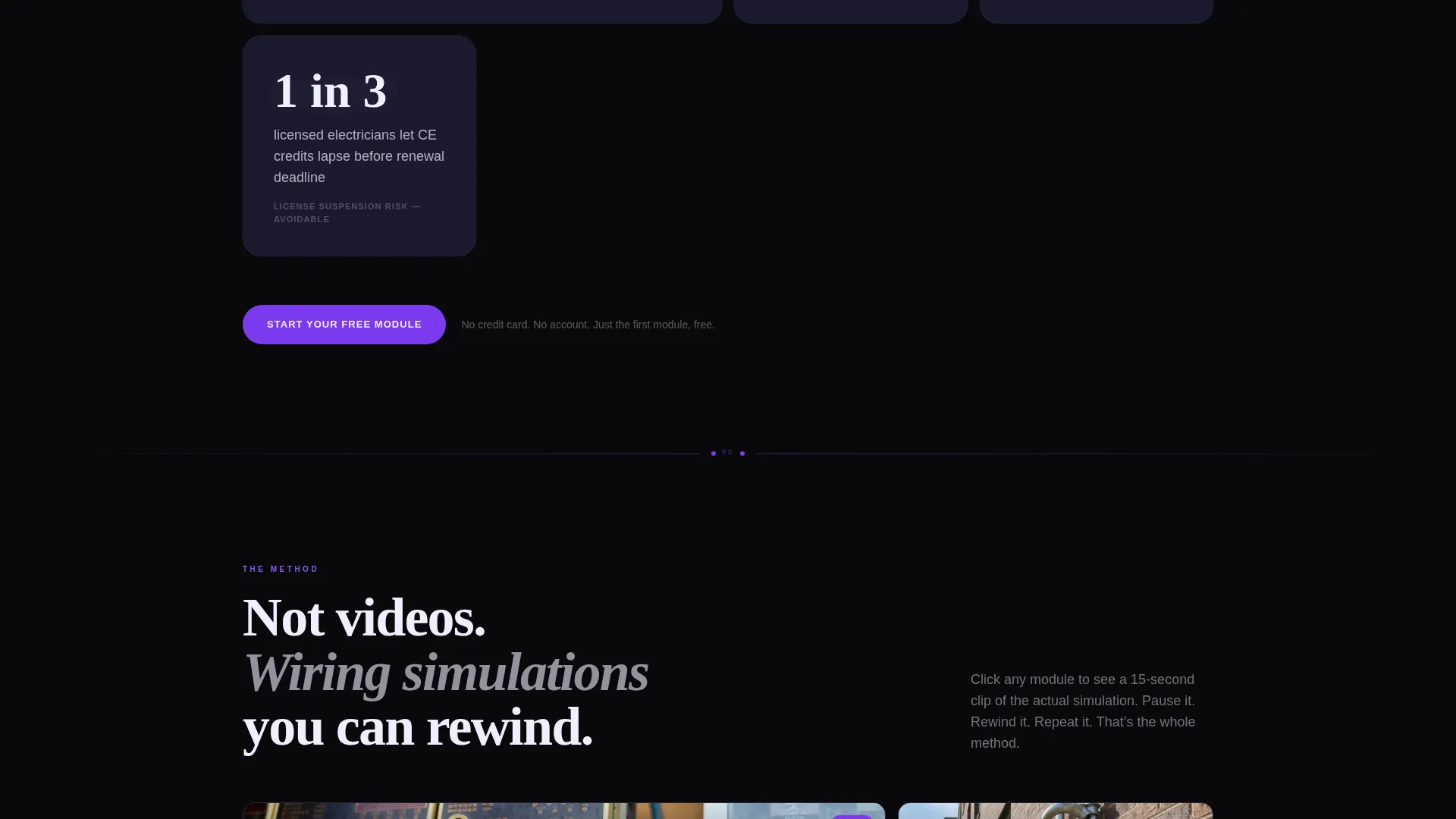Select the '1 in 3' statistic heading
This screenshot has width=1456, height=819.
pos(330,91)
